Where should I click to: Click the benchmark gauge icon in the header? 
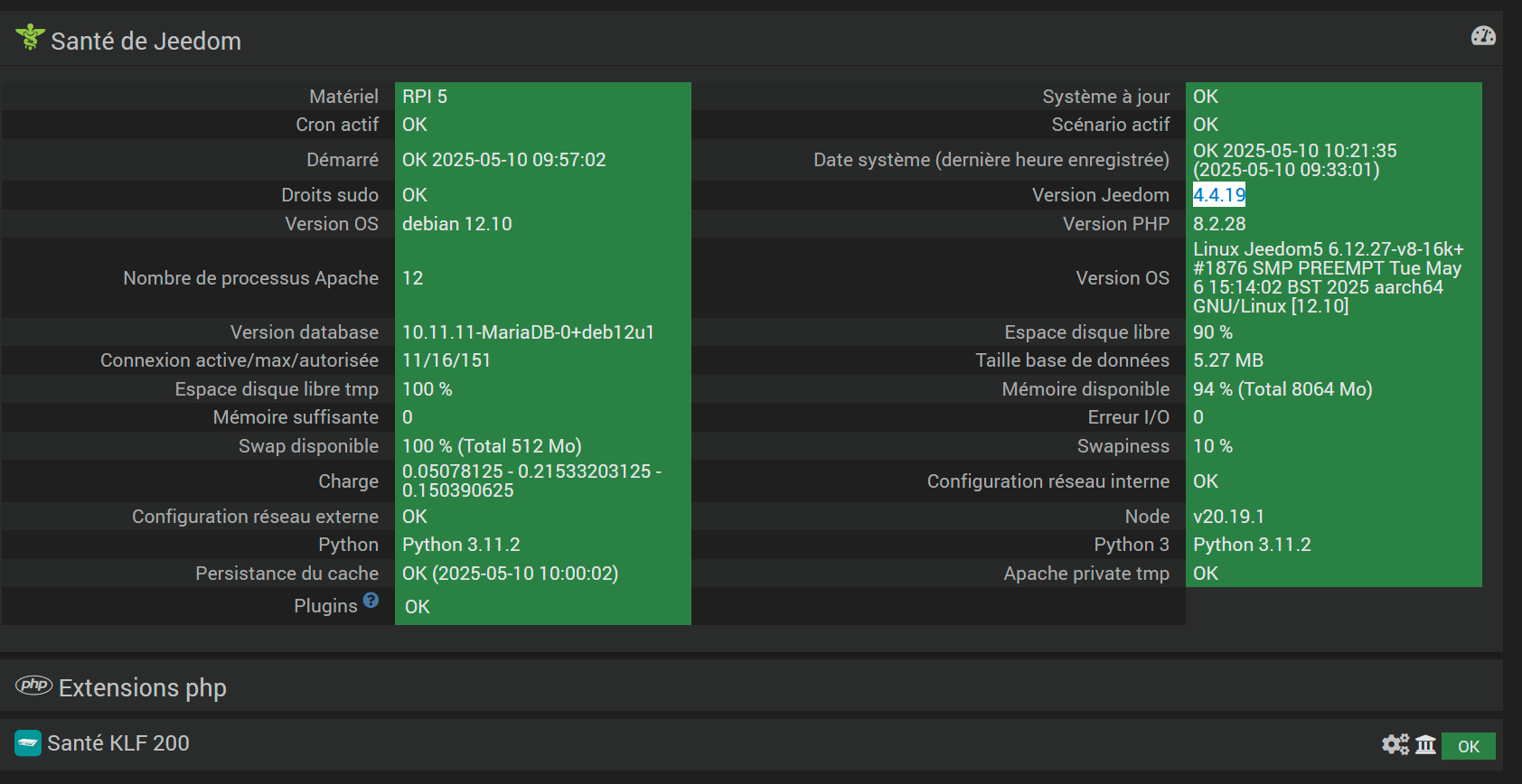coord(1483,36)
